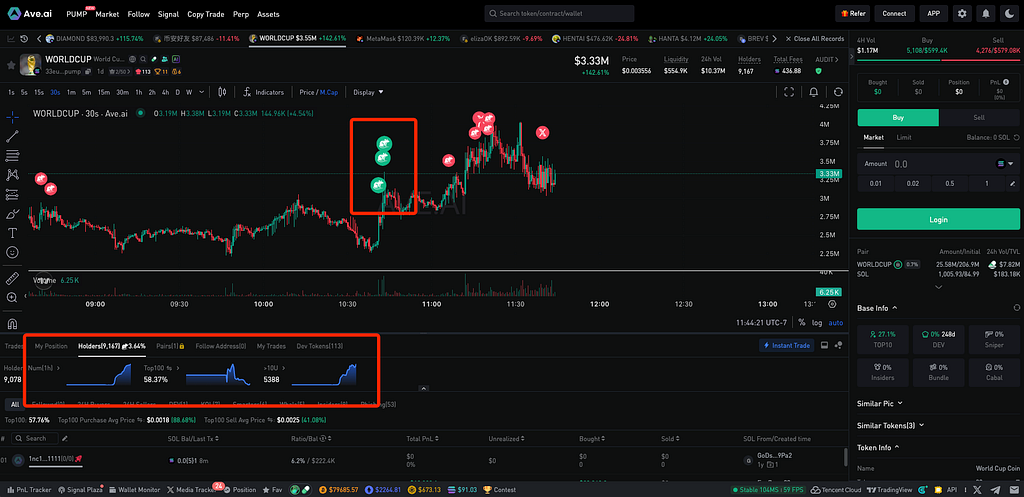Select the text annotation tool
This screenshot has height=497, width=1024.
tap(12, 232)
